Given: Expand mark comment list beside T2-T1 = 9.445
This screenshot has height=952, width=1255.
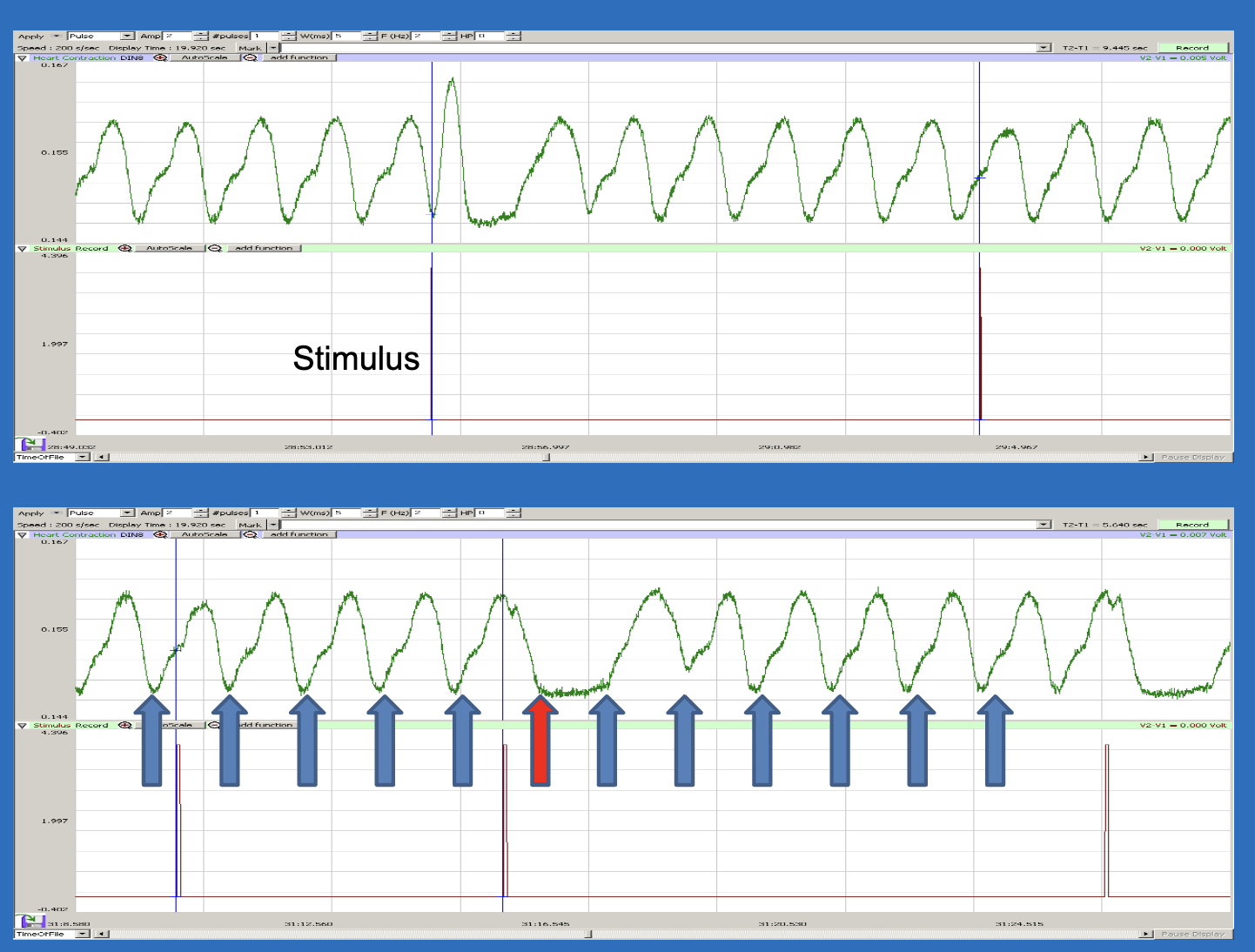Looking at the screenshot, I should 1044,48.
